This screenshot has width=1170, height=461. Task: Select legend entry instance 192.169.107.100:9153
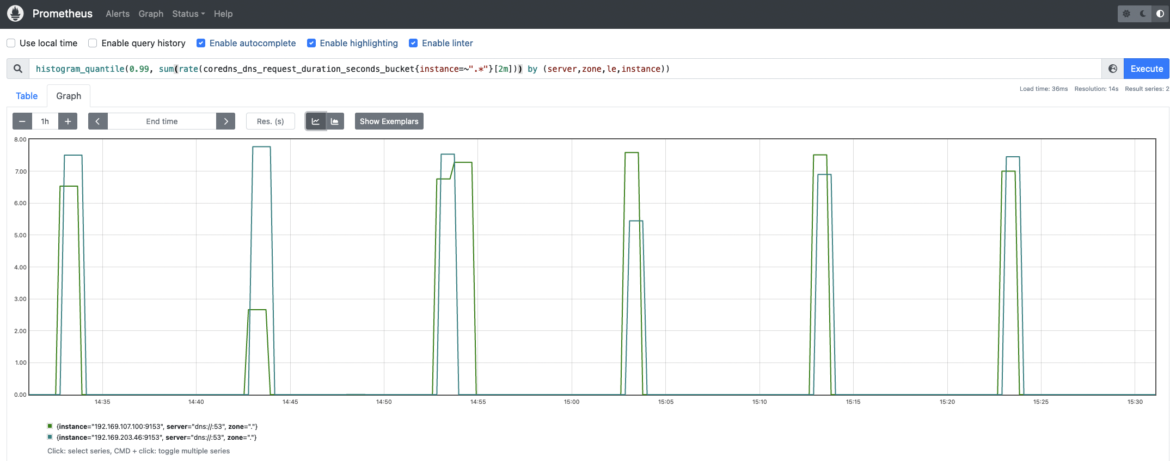point(157,426)
